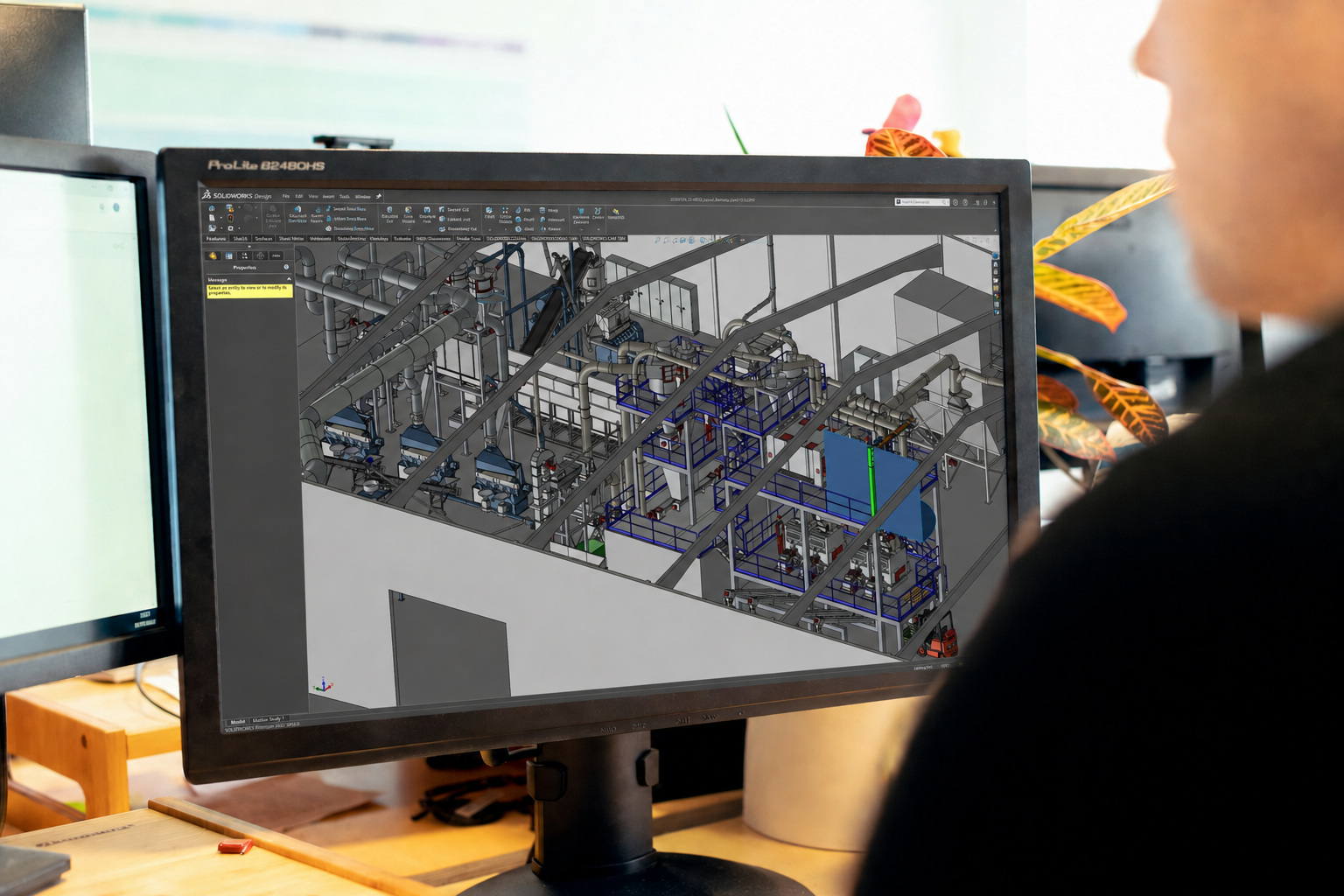The image size is (1344, 896).
Task: Switch to the Features ribbon tab
Action: (216, 238)
